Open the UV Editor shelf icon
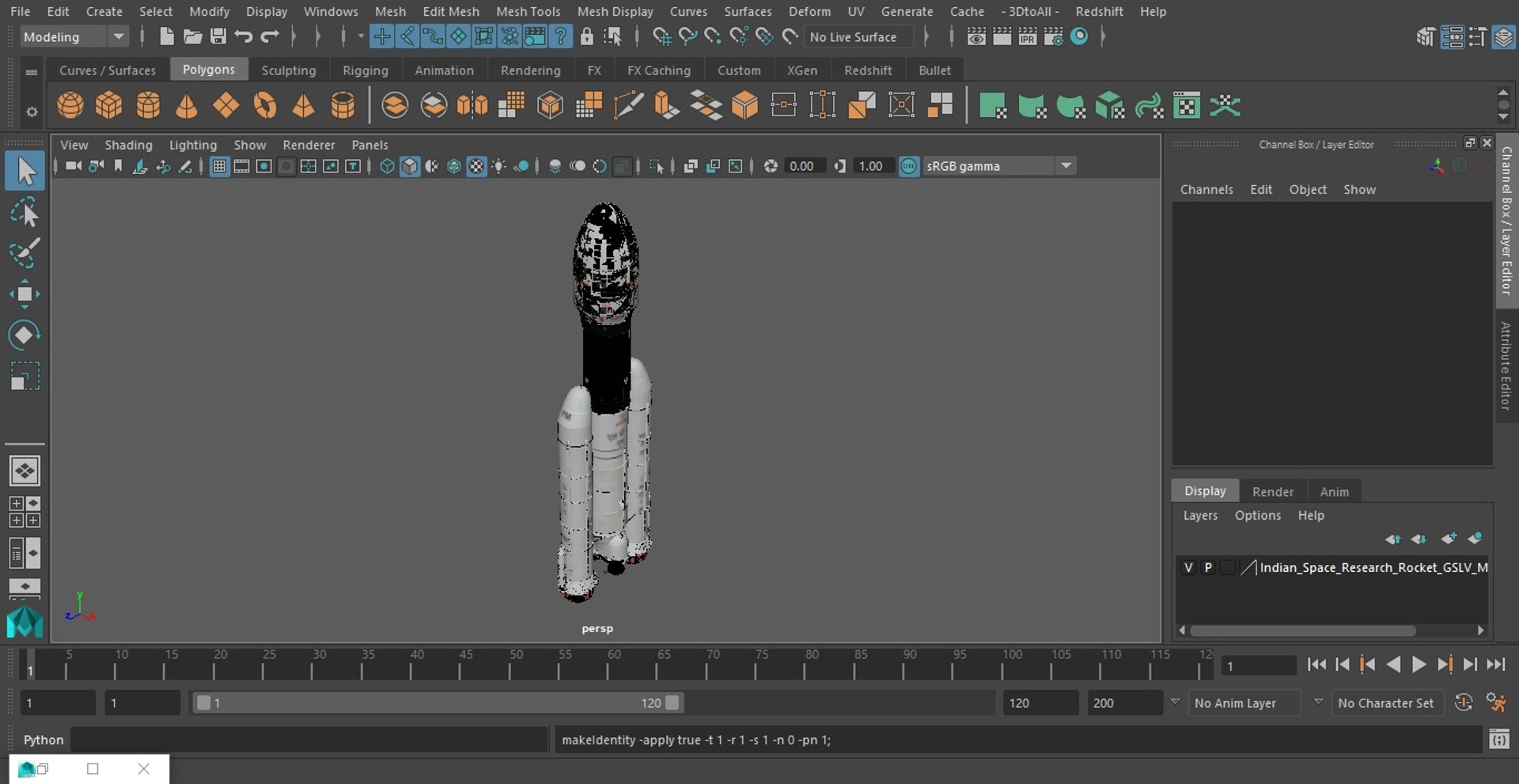 1187,105
